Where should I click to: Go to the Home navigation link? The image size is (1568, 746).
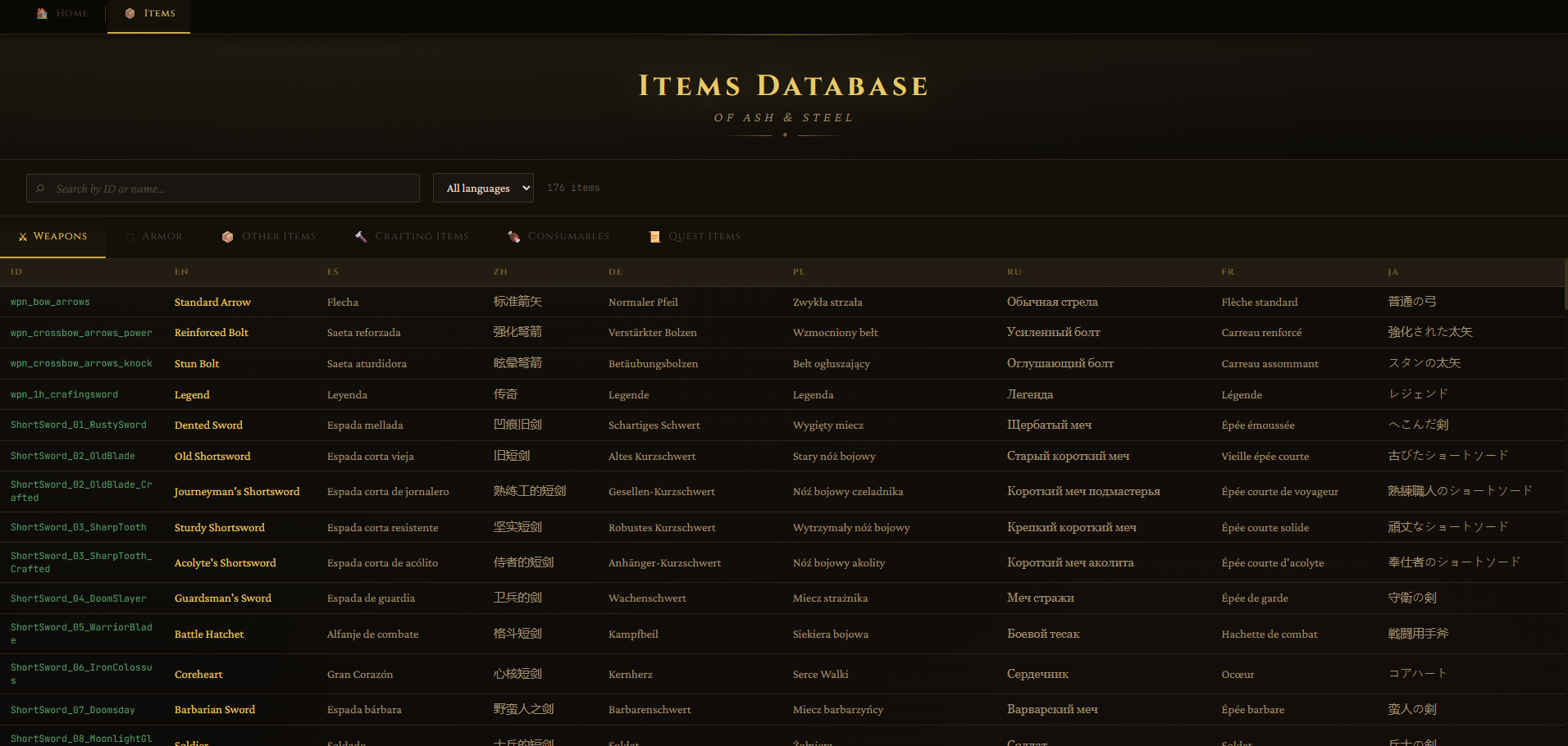62,13
